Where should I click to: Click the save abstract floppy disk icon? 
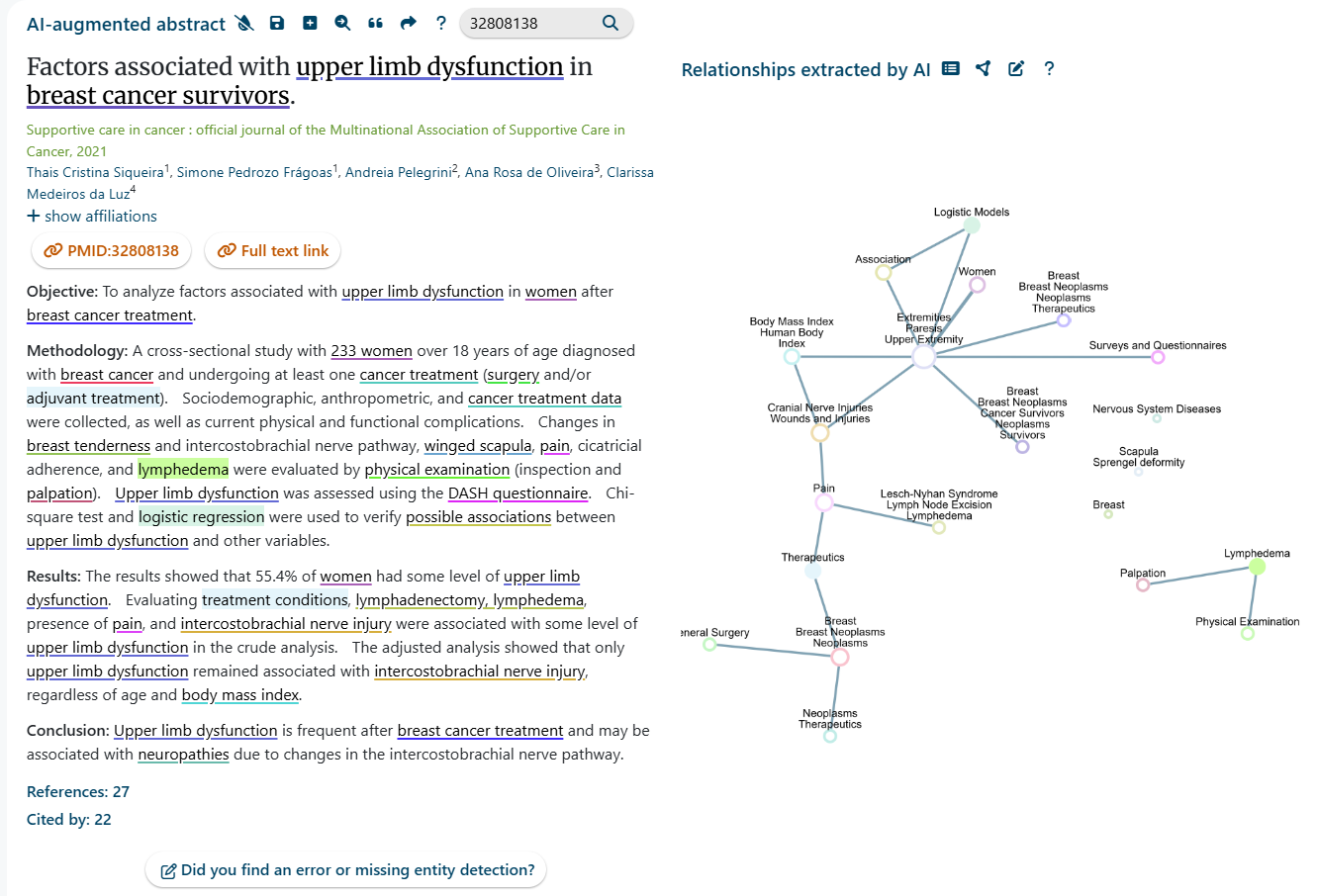277,23
